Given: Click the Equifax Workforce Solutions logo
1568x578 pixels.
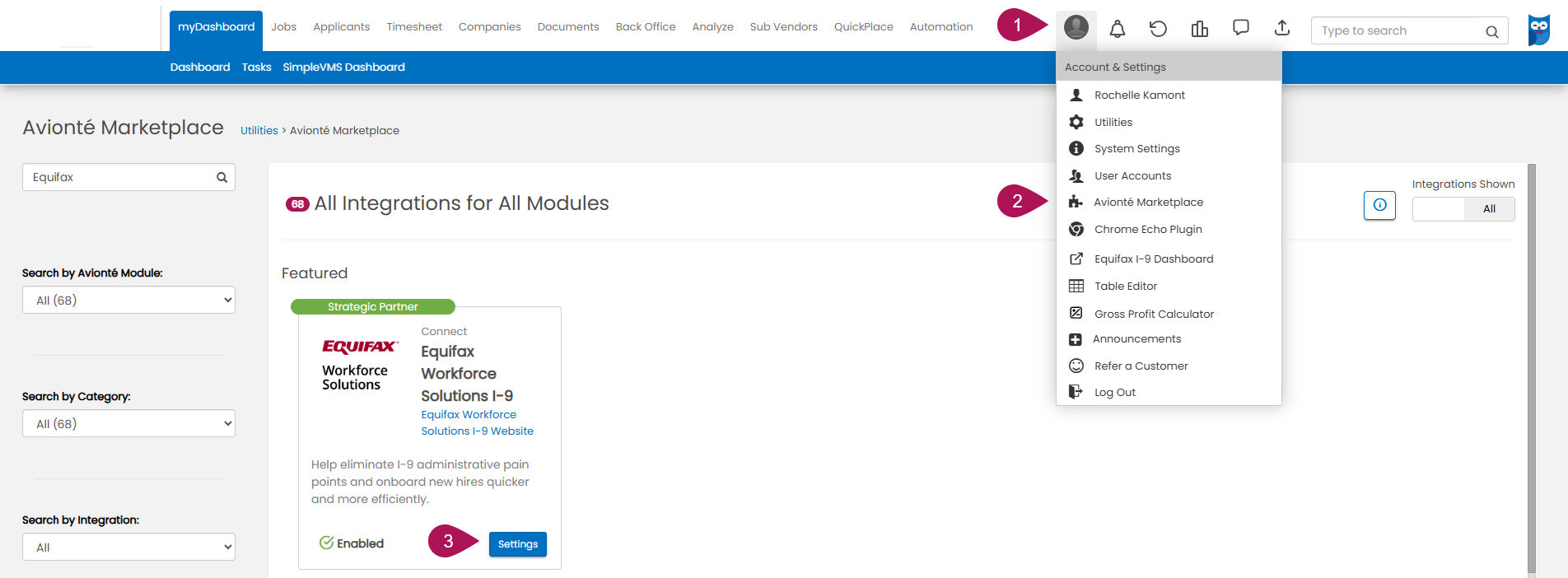Looking at the screenshot, I should pos(360,365).
